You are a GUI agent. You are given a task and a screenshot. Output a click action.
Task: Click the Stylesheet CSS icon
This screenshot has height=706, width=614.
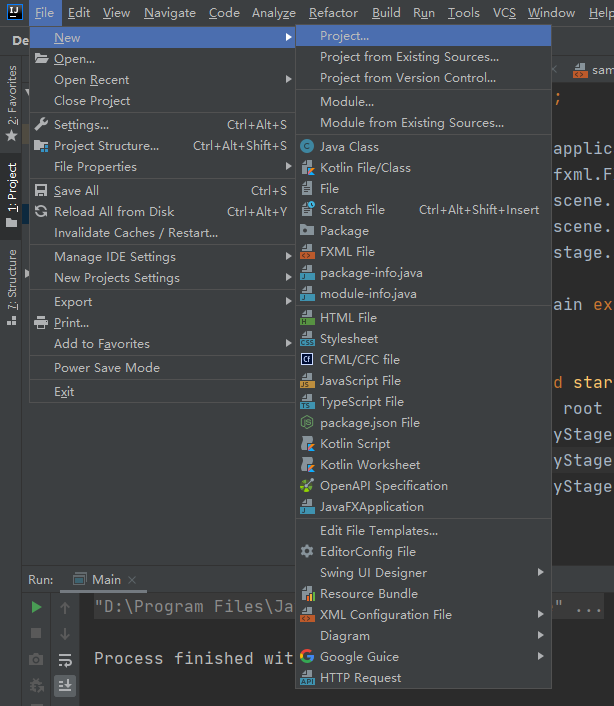(307, 339)
